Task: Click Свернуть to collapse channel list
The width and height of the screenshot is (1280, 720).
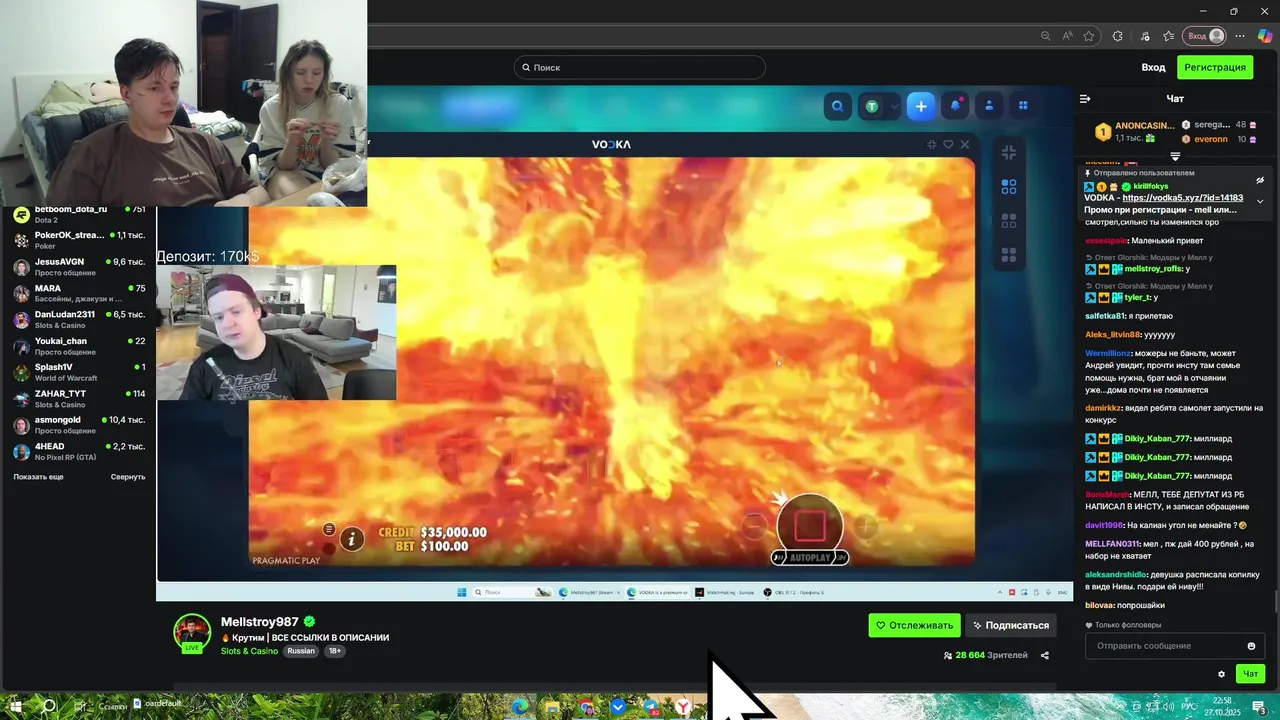Action: point(128,477)
